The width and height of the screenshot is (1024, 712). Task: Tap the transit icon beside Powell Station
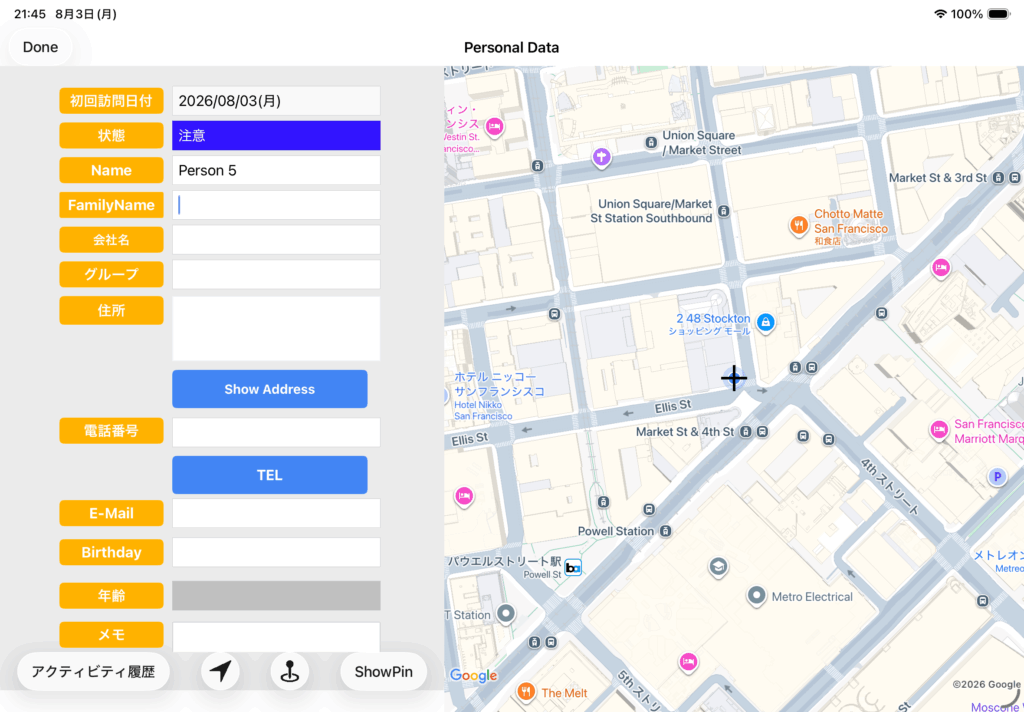665,531
